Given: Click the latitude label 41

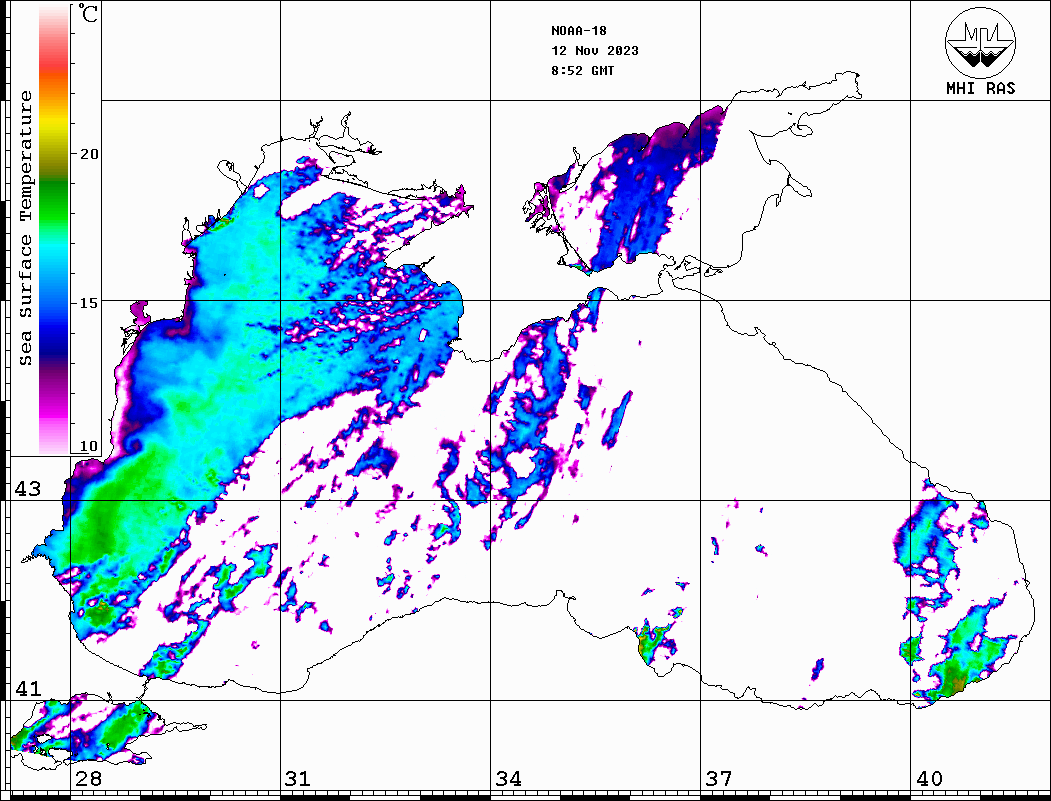Looking at the screenshot, I should tap(28, 689).
